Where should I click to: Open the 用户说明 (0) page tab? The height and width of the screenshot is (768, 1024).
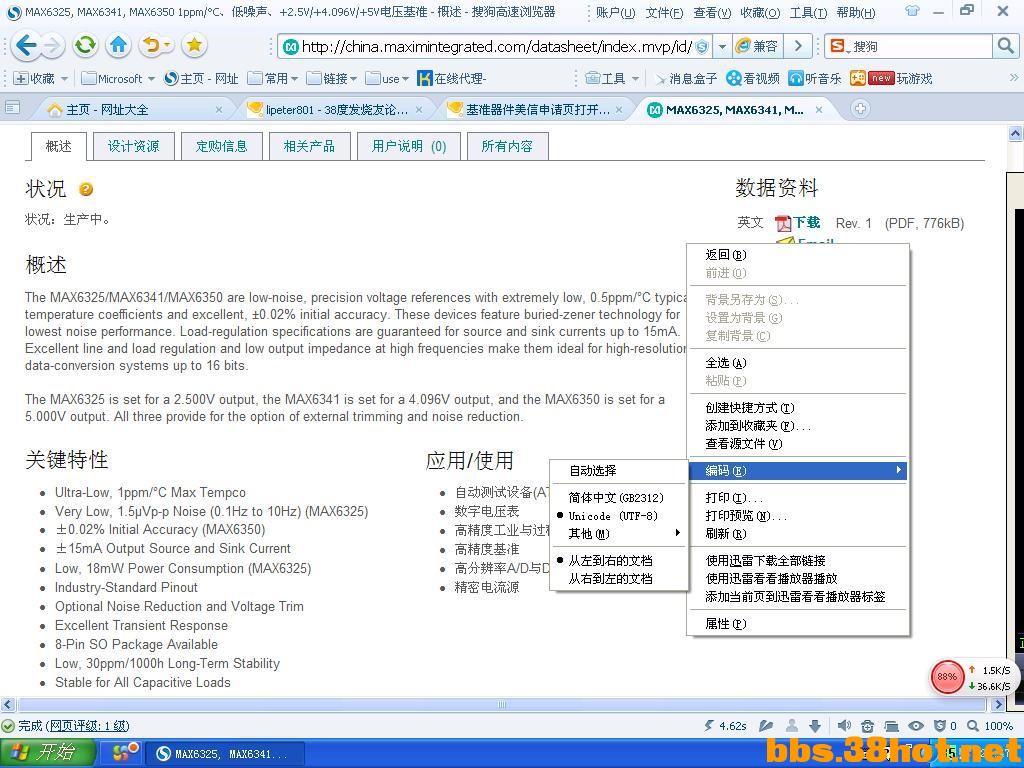(409, 146)
